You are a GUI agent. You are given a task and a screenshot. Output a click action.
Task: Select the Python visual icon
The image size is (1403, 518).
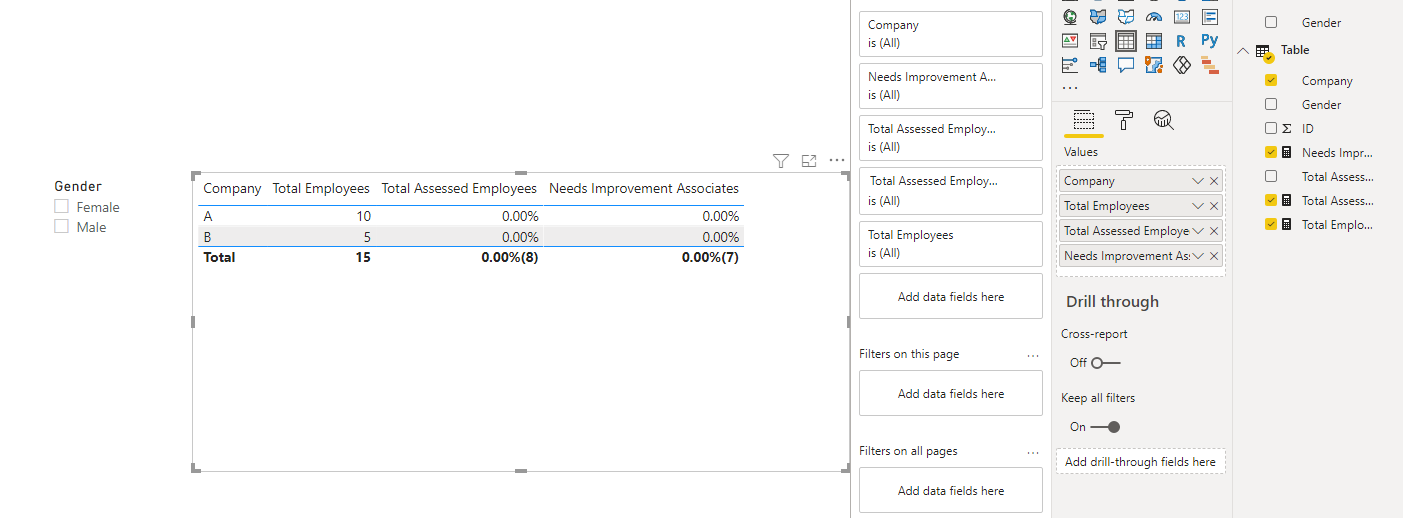click(x=1210, y=41)
